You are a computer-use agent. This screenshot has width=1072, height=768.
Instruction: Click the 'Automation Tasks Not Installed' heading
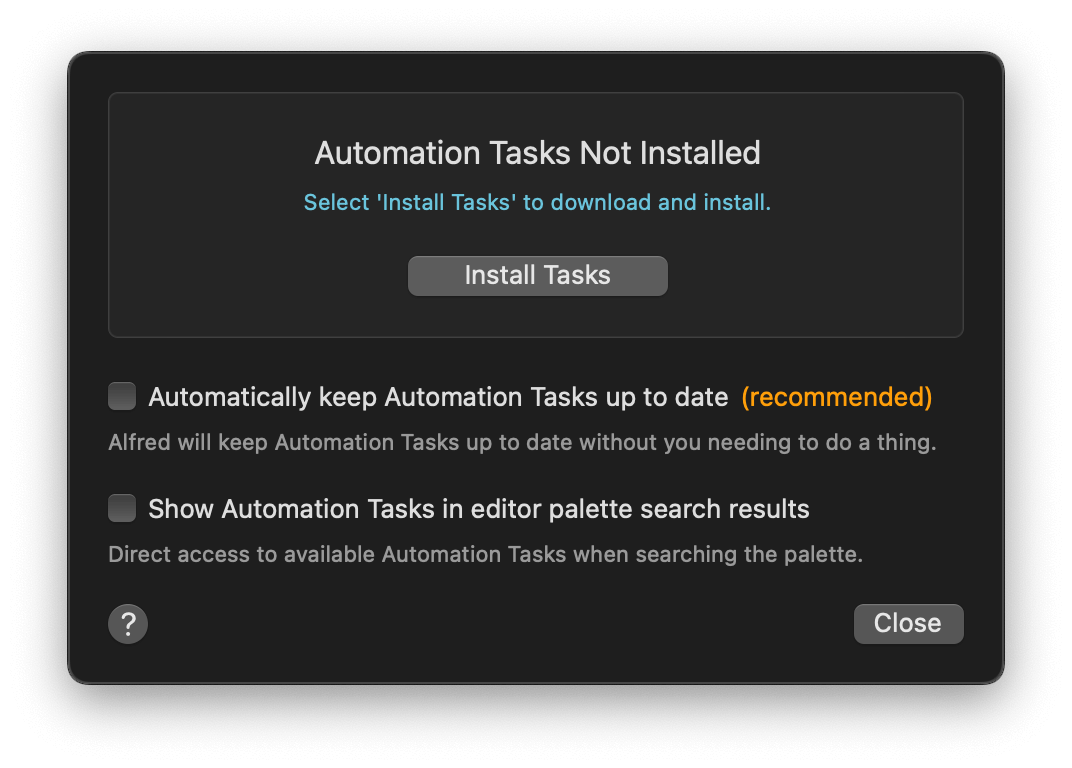[x=537, y=153]
